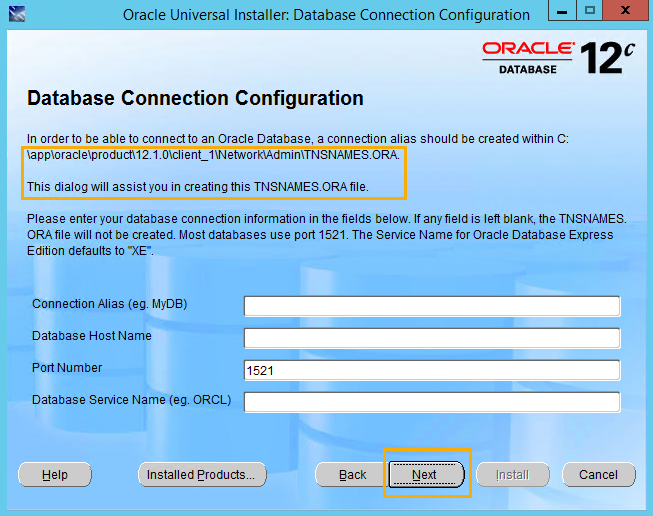The height and width of the screenshot is (516, 653).
Task: Click the Next button
Action: 426,474
